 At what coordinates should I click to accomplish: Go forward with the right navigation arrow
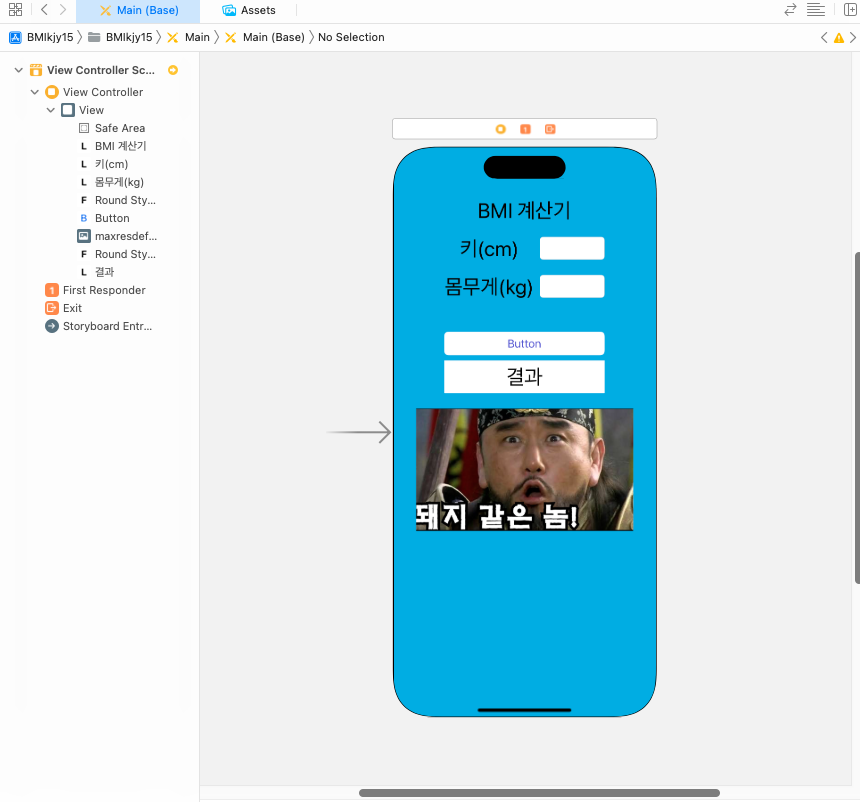click(x=63, y=10)
